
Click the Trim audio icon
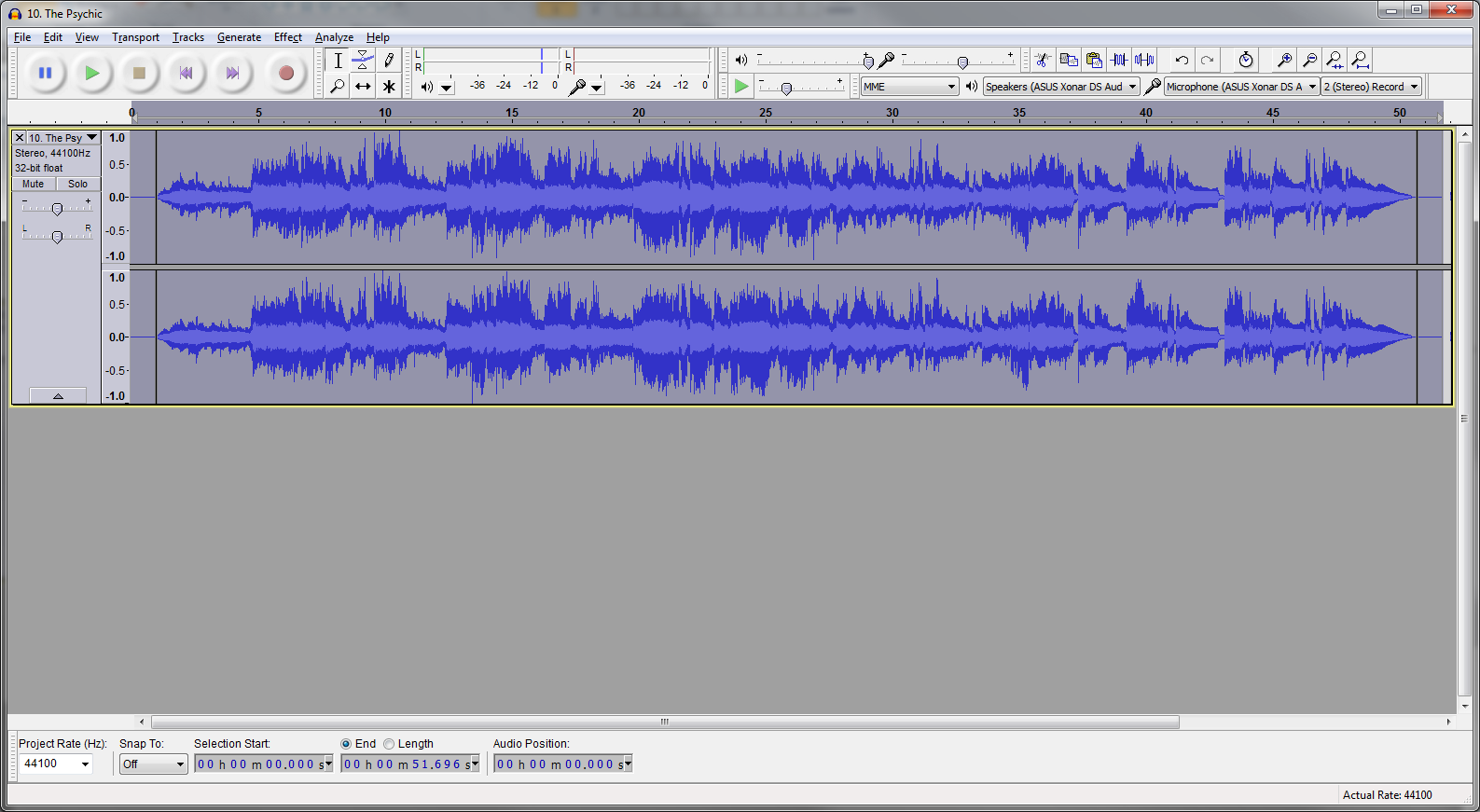click(1119, 60)
